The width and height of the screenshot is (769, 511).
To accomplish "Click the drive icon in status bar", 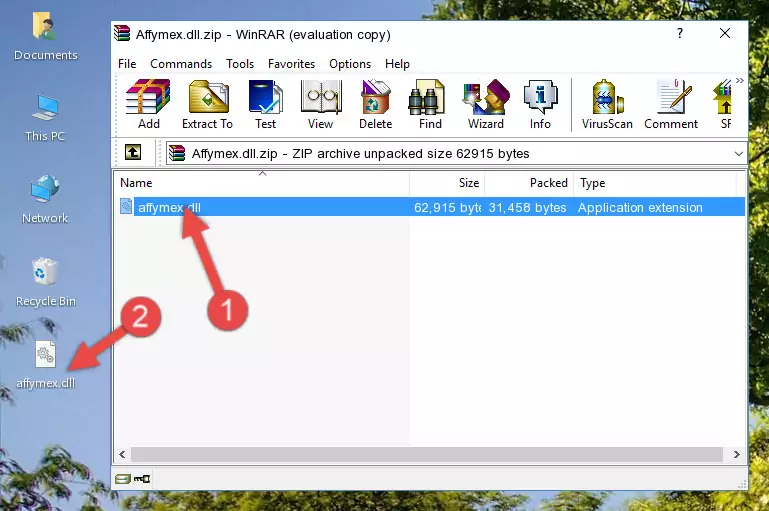I will click(123, 479).
